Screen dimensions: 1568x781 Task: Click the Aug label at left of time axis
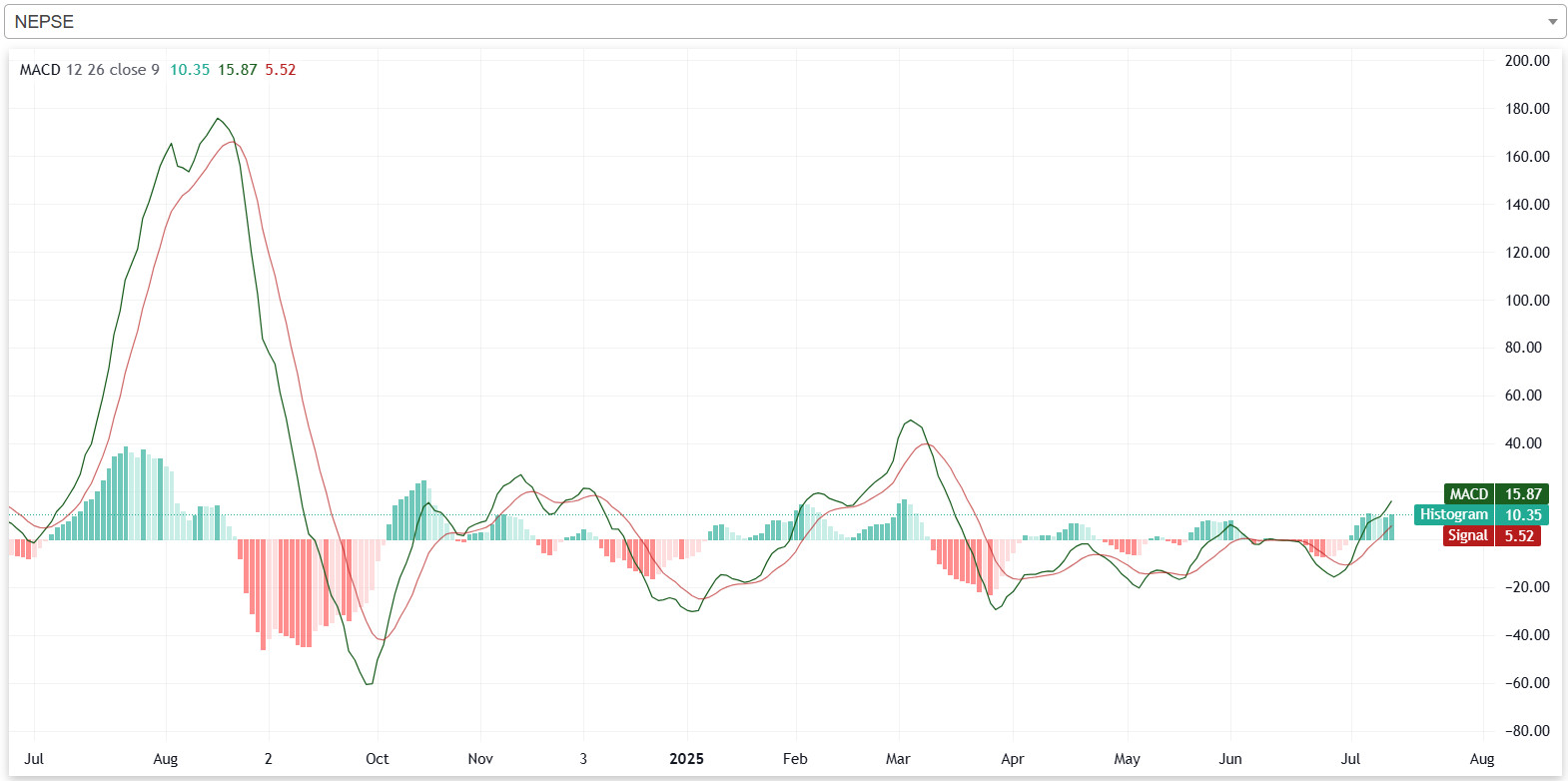pyautogui.click(x=166, y=759)
